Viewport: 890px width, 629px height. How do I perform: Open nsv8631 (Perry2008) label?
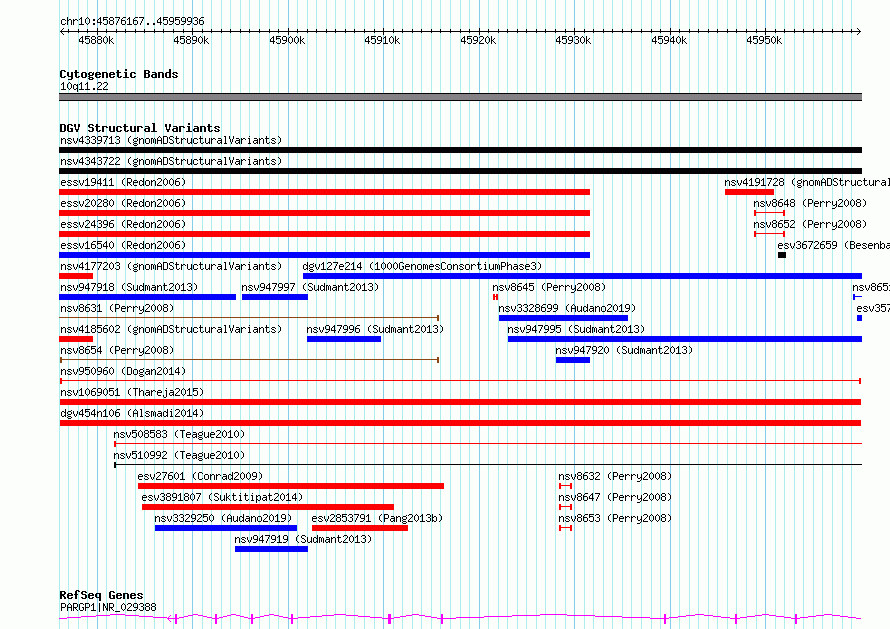(117, 308)
